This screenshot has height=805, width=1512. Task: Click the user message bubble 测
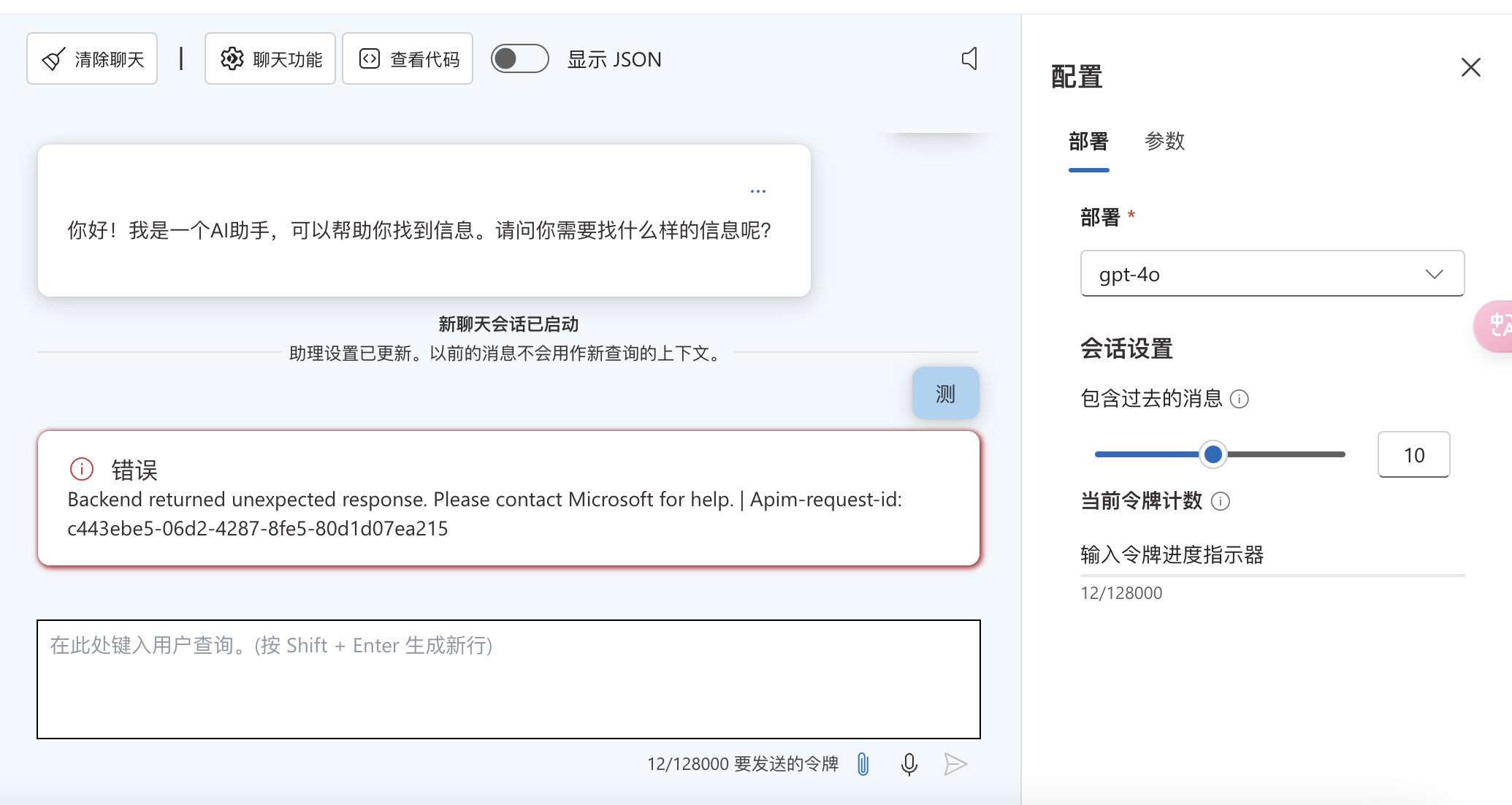point(946,394)
